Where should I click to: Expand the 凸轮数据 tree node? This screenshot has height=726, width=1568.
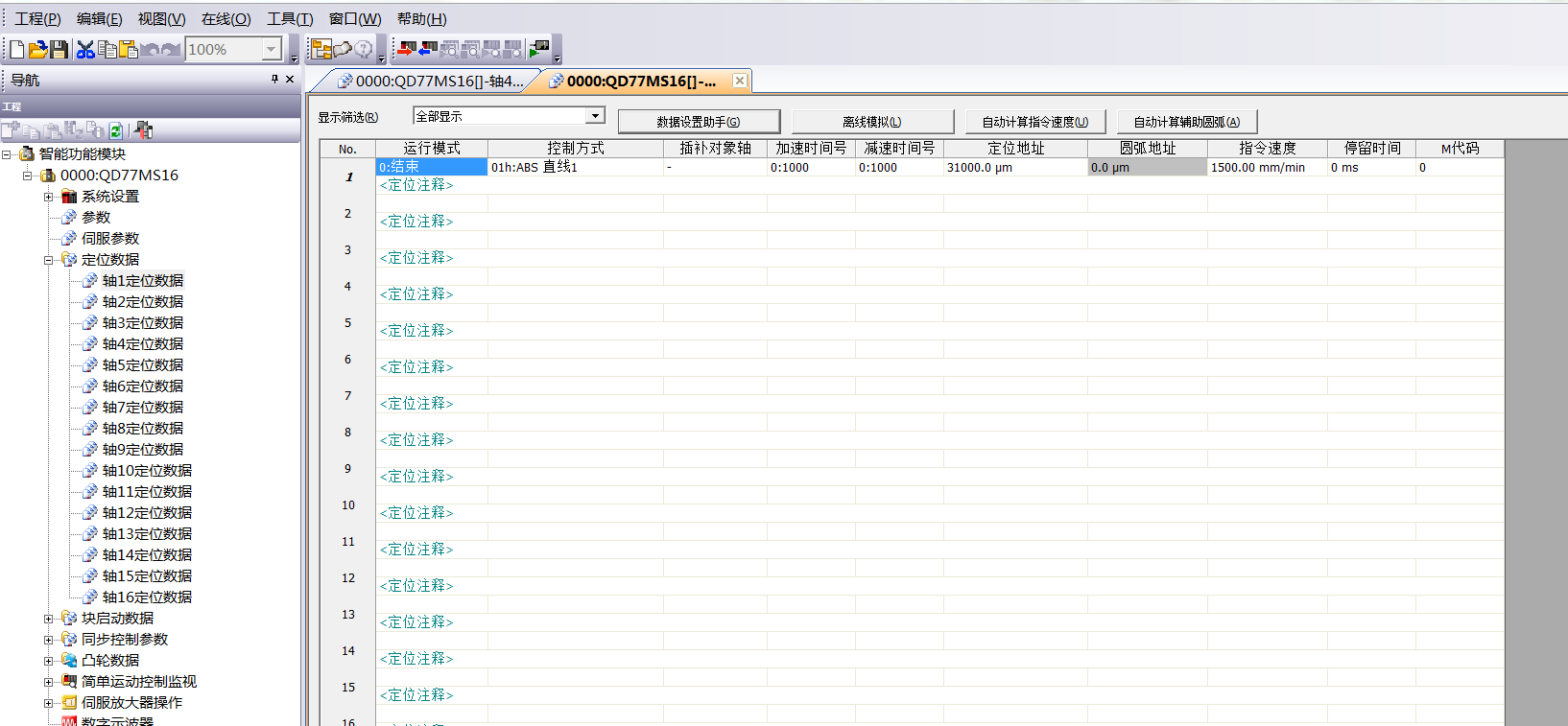coord(48,661)
